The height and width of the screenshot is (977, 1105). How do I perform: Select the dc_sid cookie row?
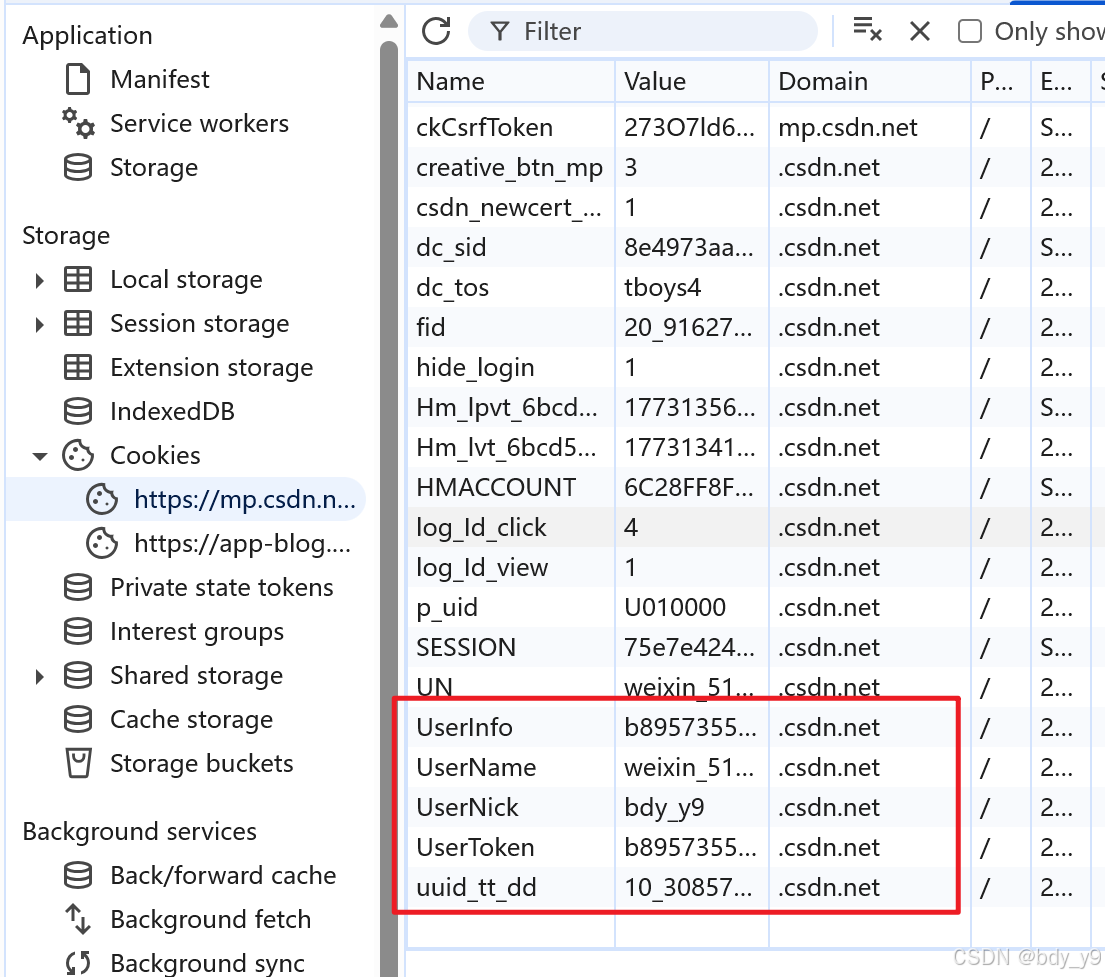point(755,247)
